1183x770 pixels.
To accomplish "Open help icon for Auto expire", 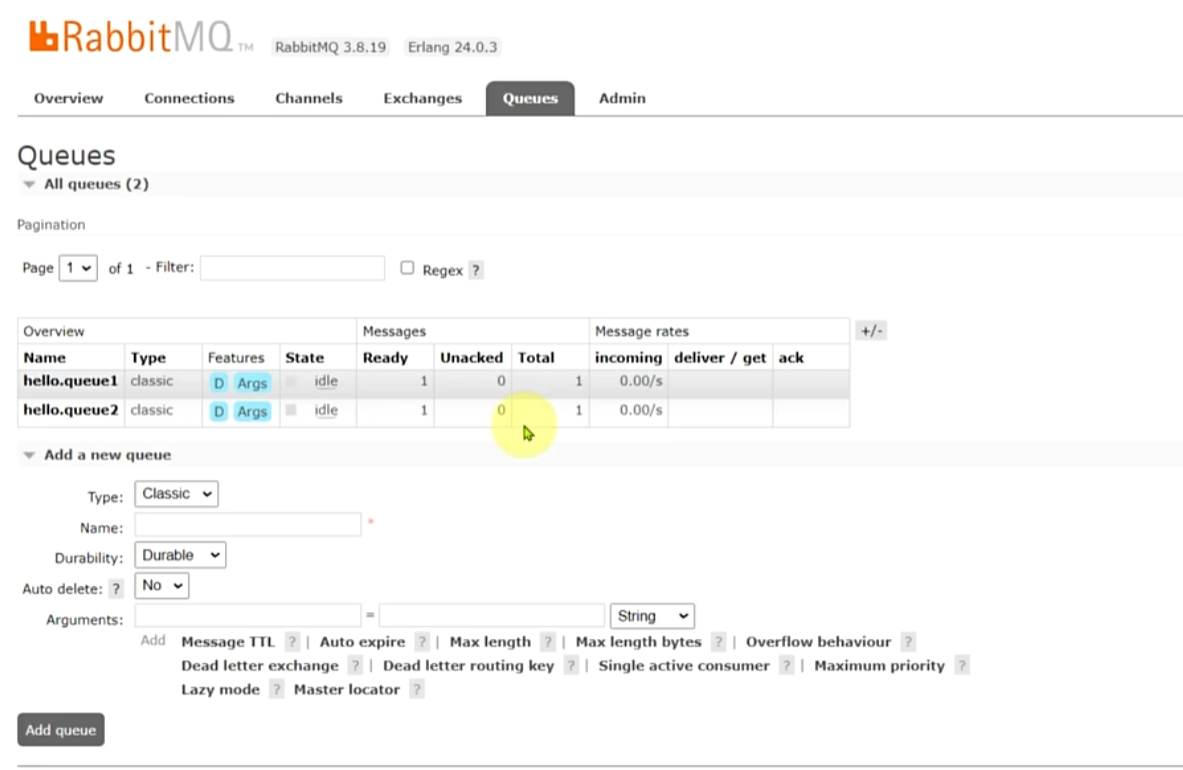I will 422,642.
